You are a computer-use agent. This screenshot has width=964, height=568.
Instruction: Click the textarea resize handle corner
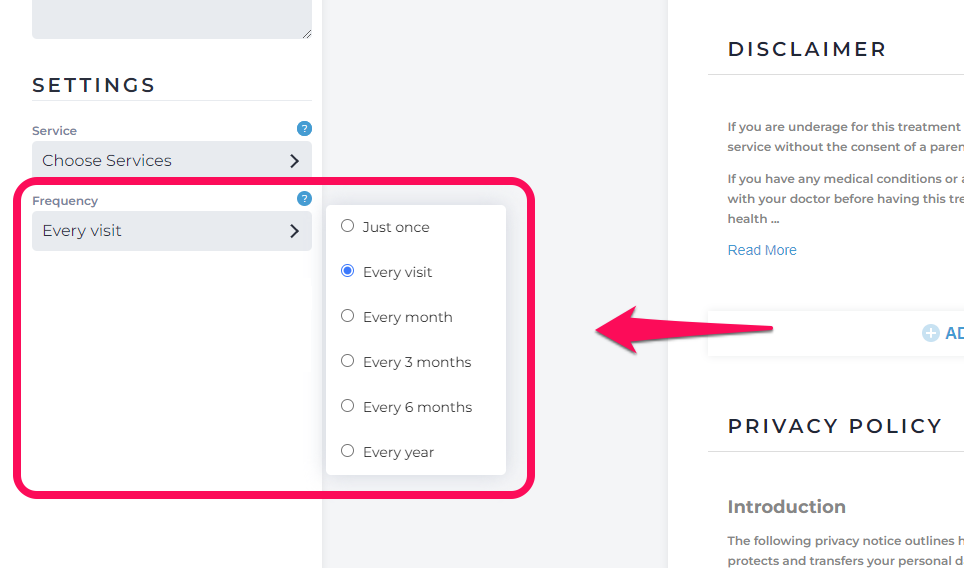coord(307,34)
